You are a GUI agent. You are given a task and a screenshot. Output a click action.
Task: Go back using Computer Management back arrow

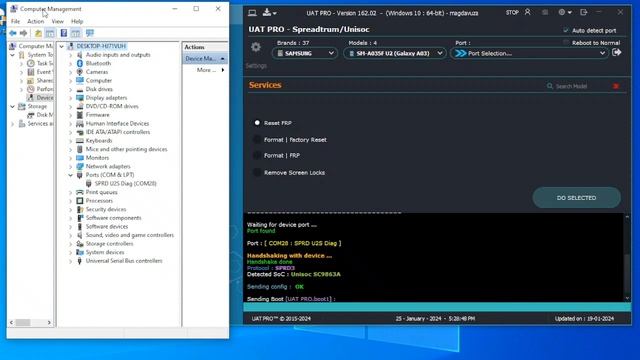pos(13,33)
